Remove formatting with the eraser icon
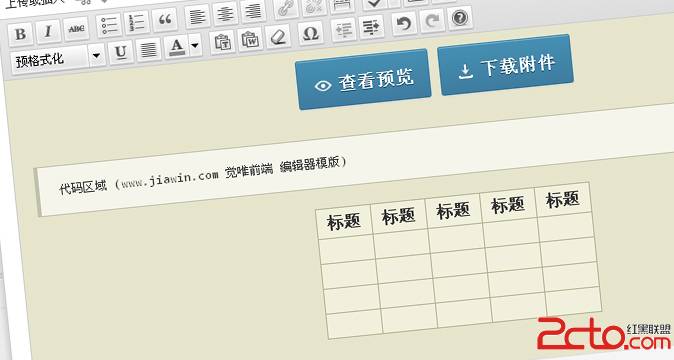This screenshot has height=360, width=674. click(279, 37)
